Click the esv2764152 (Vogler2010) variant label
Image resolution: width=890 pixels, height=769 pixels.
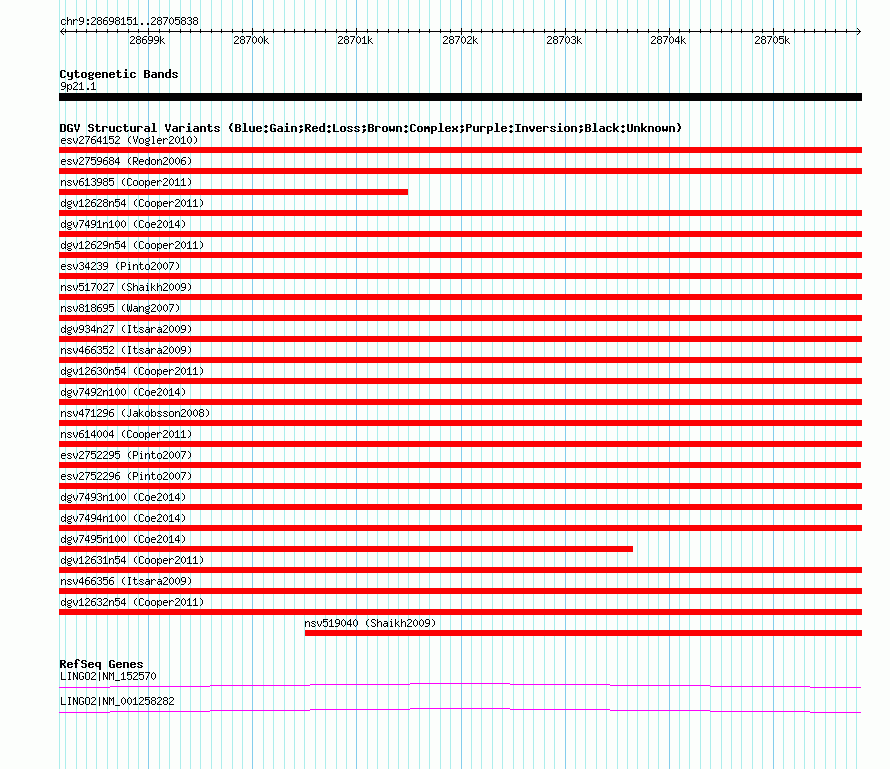(129, 140)
